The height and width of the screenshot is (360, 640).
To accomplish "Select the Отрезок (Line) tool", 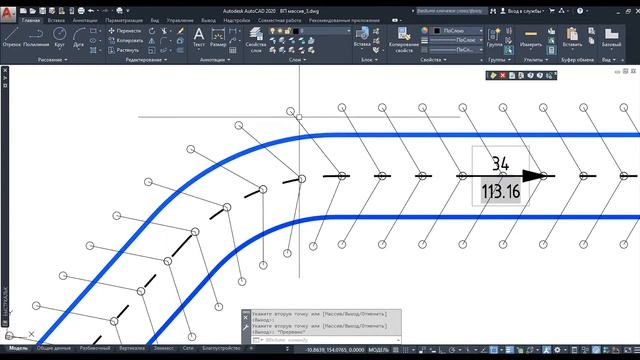I will pos(11,37).
